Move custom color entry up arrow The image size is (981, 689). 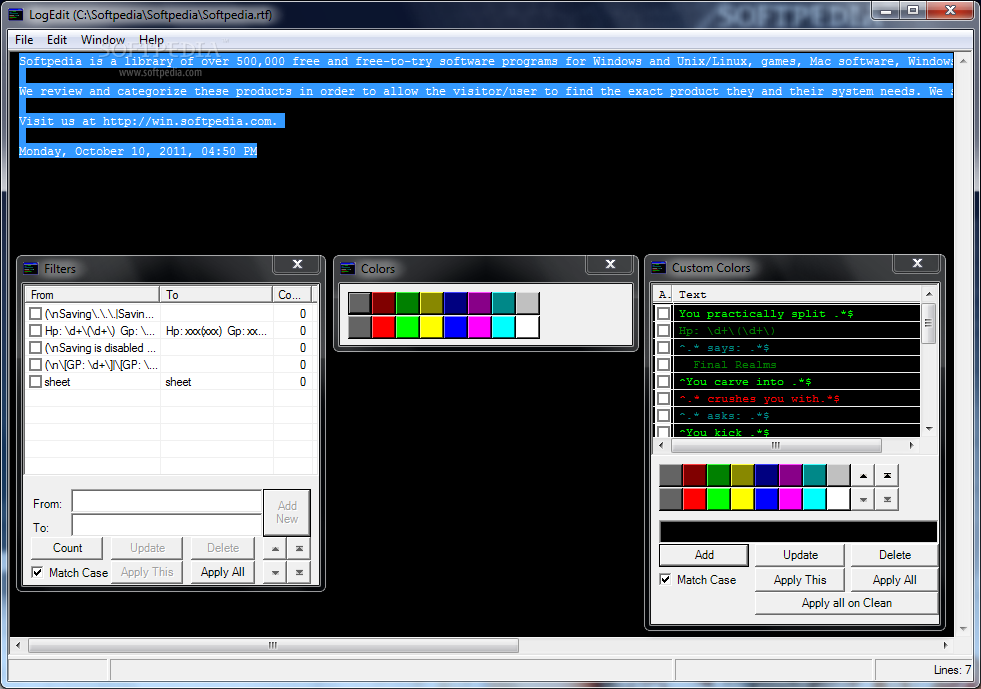863,476
